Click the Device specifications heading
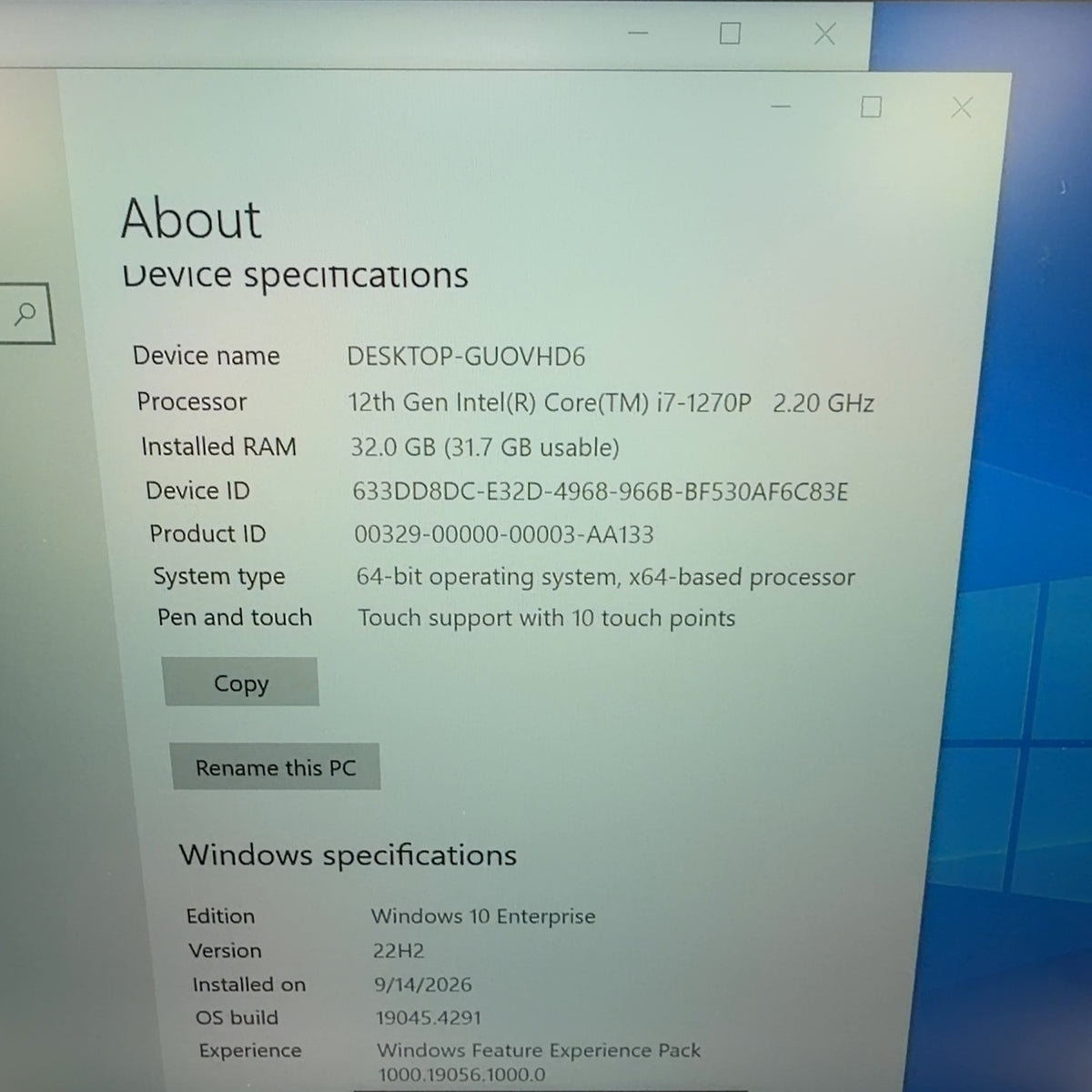 coord(295,275)
